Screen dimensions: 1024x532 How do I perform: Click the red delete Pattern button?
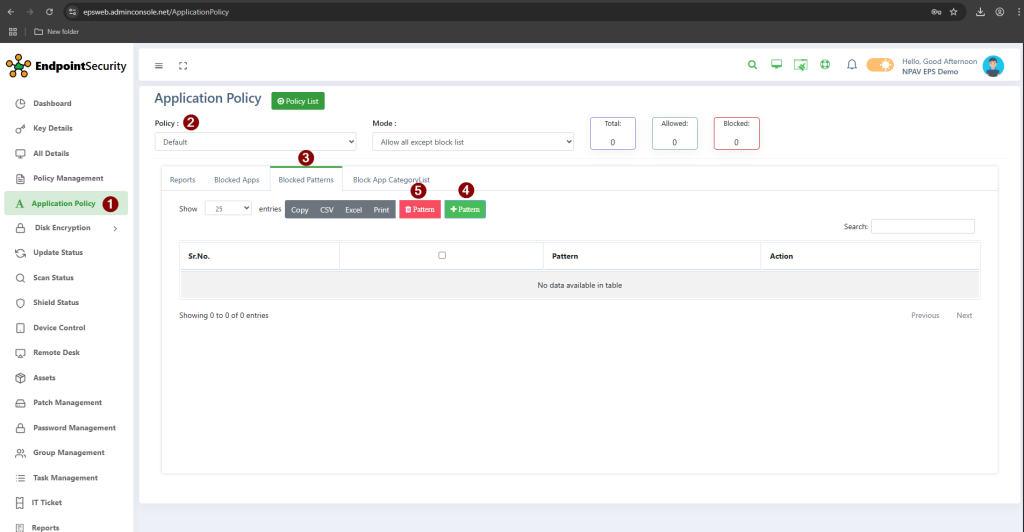tap(419, 210)
